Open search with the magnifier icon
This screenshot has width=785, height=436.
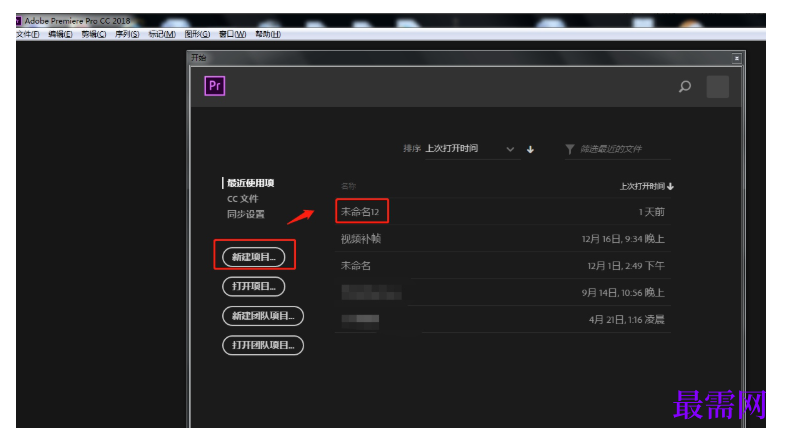[684, 87]
